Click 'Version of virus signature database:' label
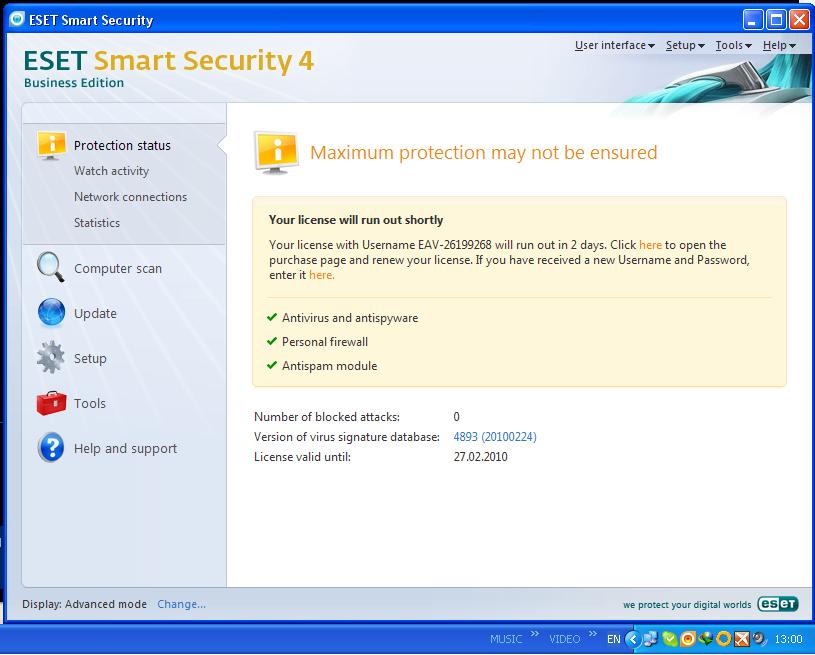The height and width of the screenshot is (655, 815). click(x=347, y=437)
